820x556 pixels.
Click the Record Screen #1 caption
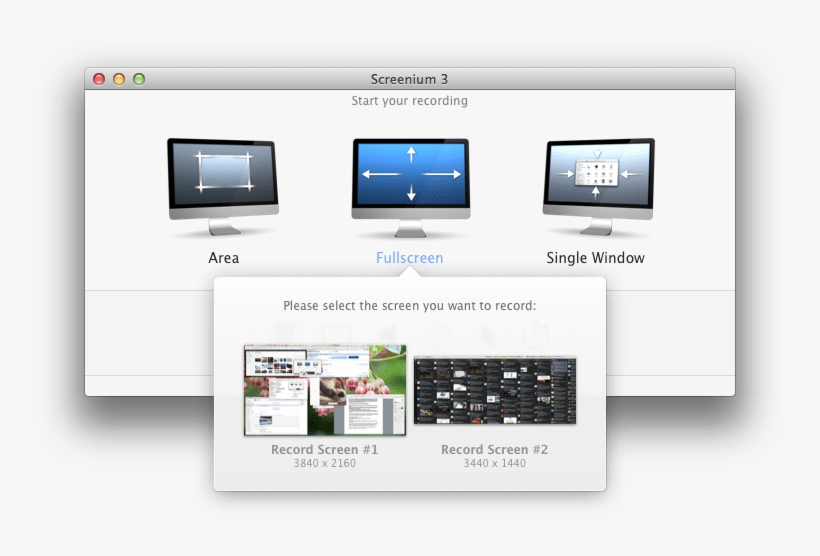[x=325, y=450]
